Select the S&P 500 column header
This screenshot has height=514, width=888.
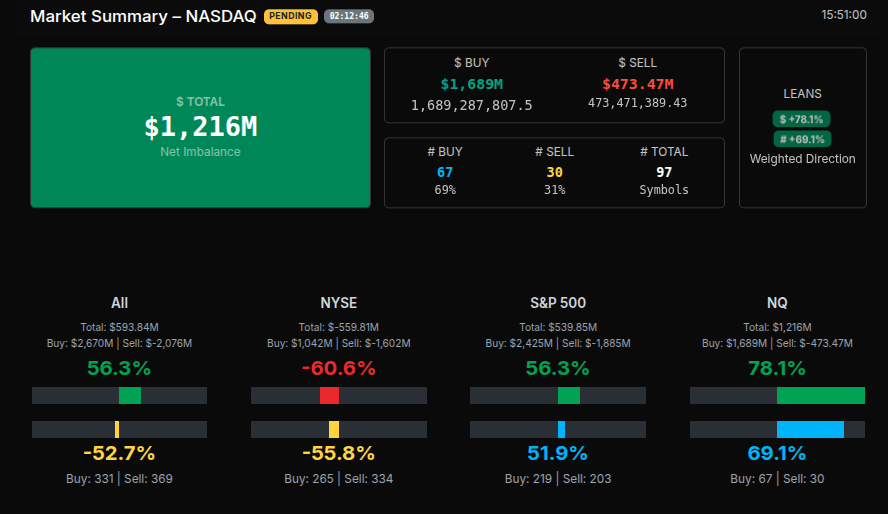[x=558, y=303]
